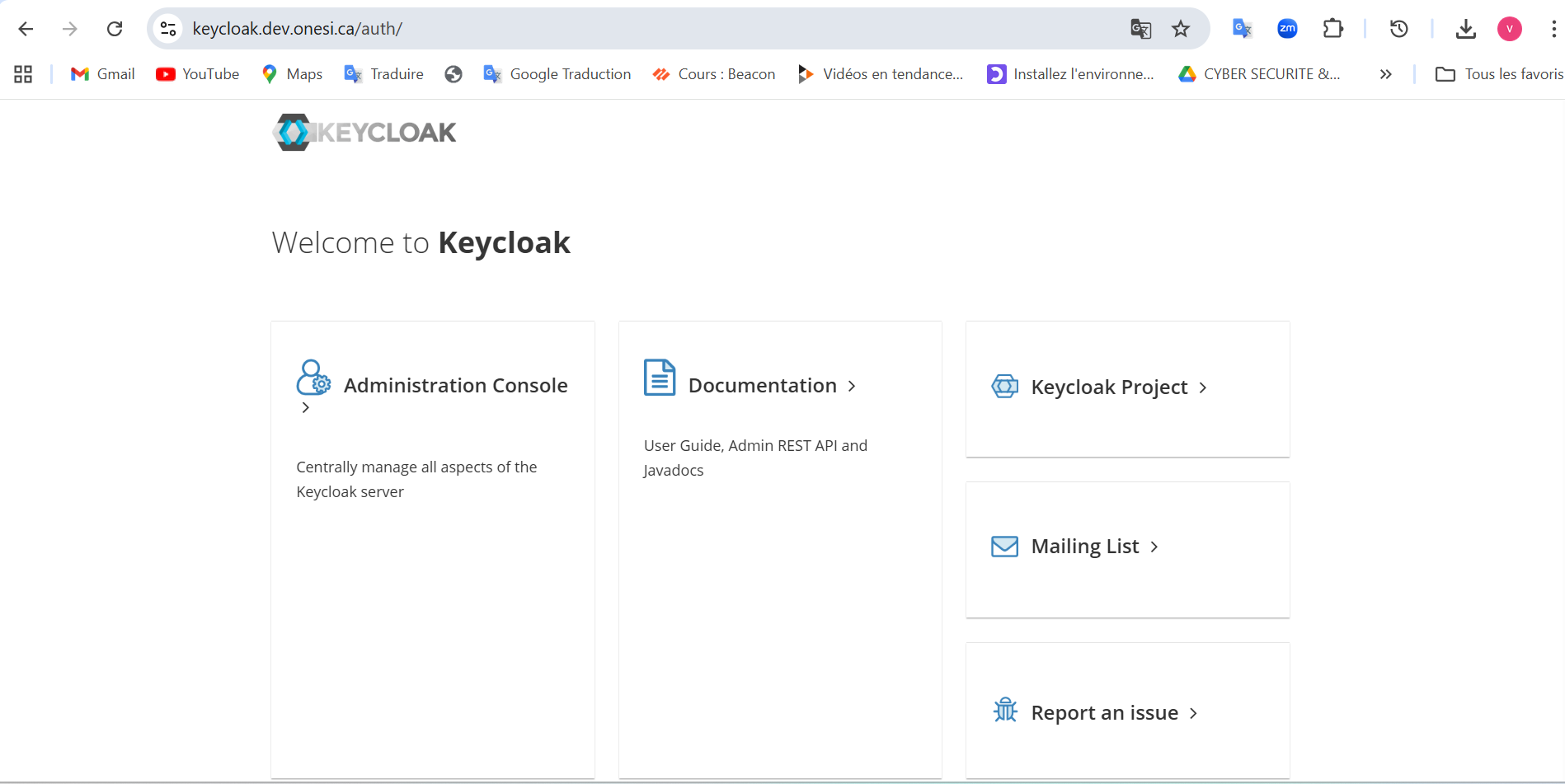Expand the hidden bookmarks overflow chevron
The height and width of the screenshot is (784, 1565).
1385,74
